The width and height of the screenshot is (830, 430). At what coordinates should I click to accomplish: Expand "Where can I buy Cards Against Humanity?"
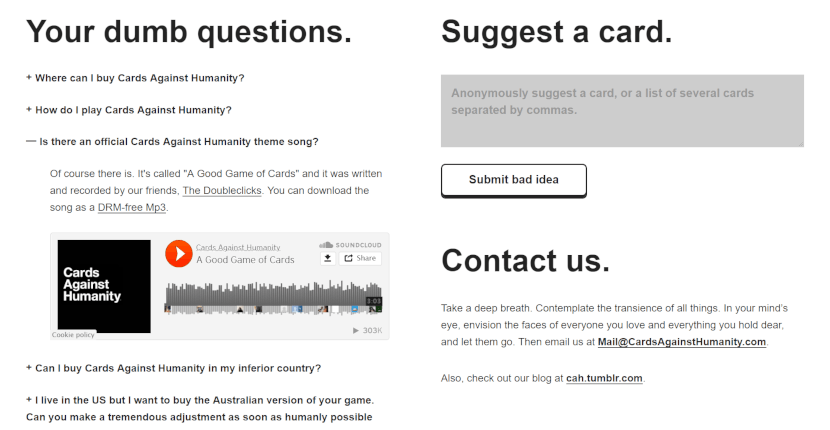pos(135,78)
